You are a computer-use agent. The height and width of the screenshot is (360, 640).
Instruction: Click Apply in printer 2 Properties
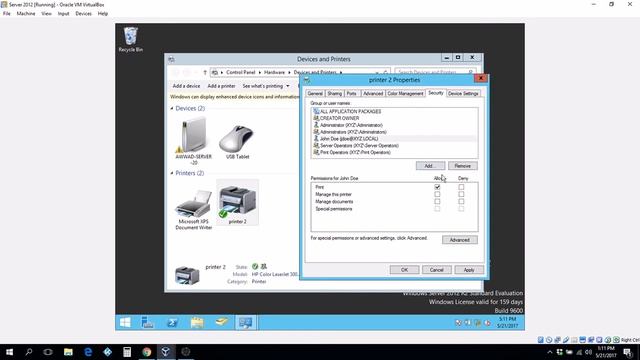tap(469, 270)
